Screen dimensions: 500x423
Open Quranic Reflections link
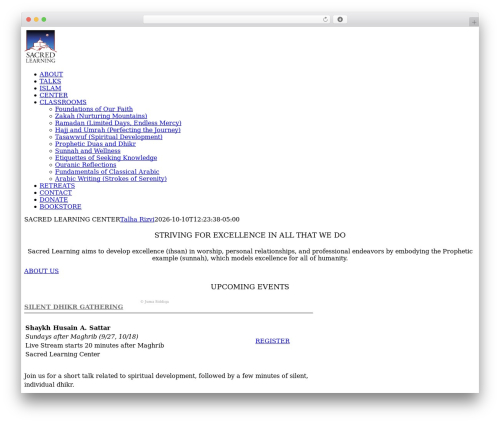pos(86,165)
